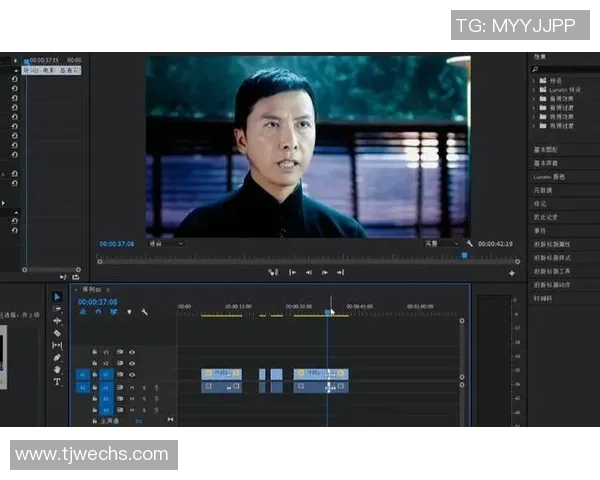Select the last long clip on V1
This screenshot has width=600, height=480.
coord(321,374)
